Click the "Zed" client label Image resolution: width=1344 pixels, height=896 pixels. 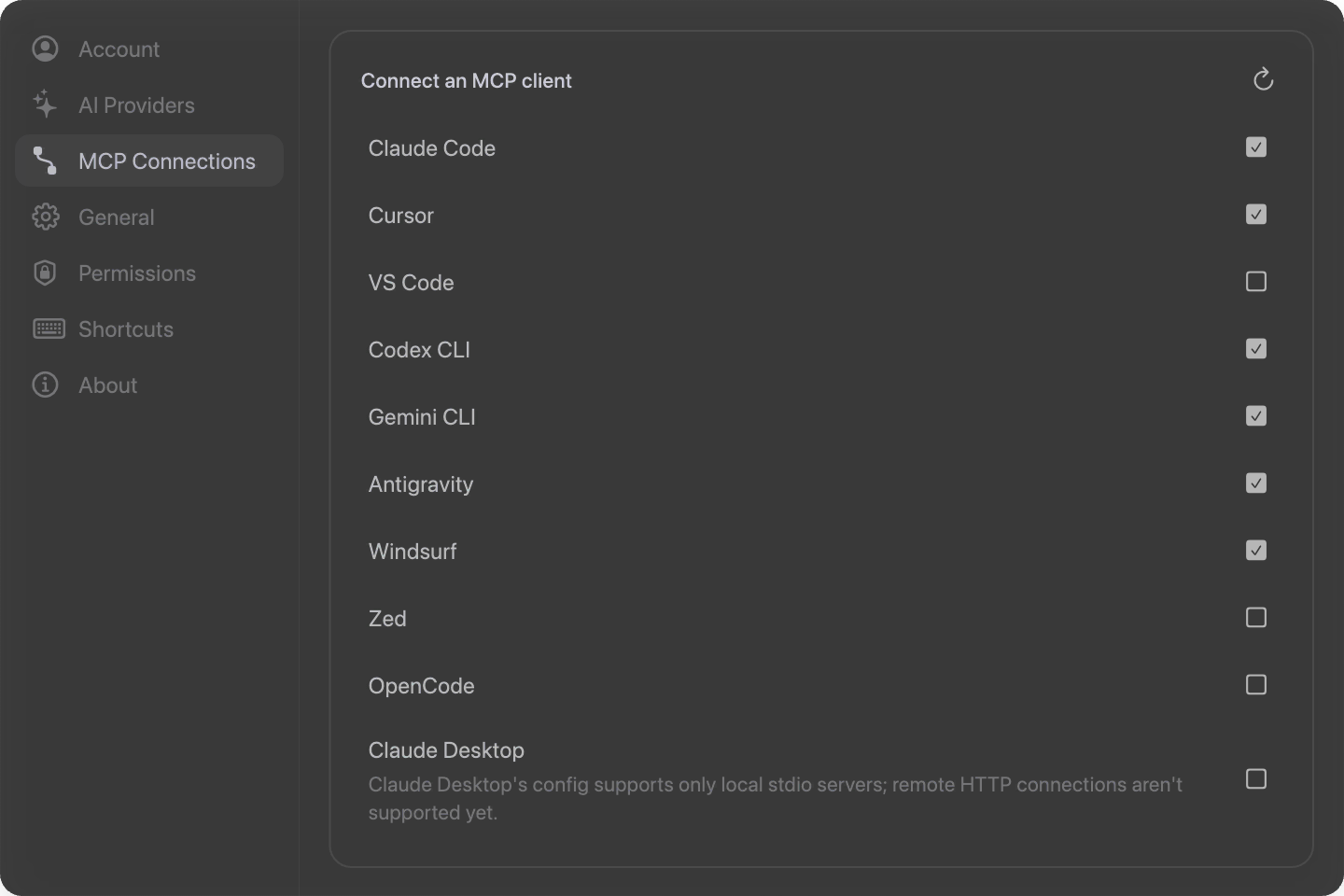pos(387,619)
